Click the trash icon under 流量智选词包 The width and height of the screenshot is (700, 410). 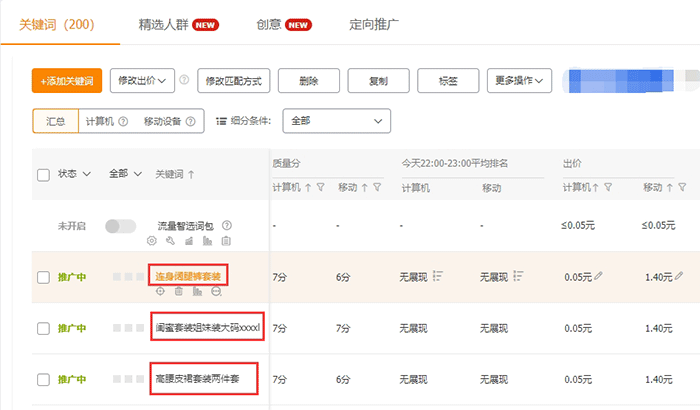point(226,241)
